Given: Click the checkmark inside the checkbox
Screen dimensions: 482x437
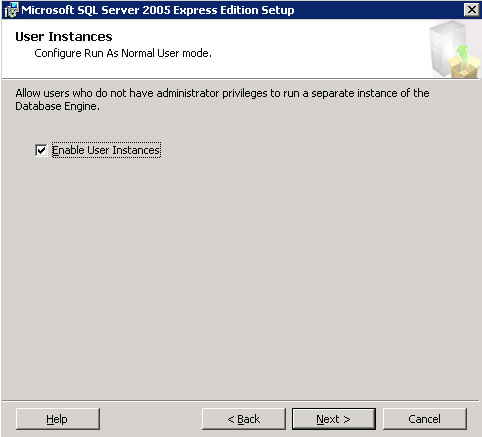Looking at the screenshot, I should [41, 150].
